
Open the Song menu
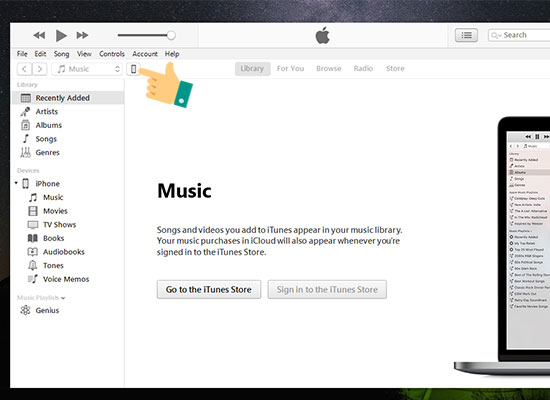pyautogui.click(x=61, y=54)
